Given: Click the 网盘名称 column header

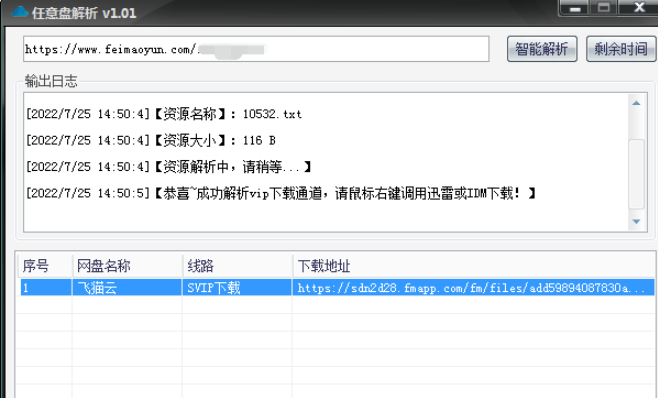Looking at the screenshot, I should (128, 266).
